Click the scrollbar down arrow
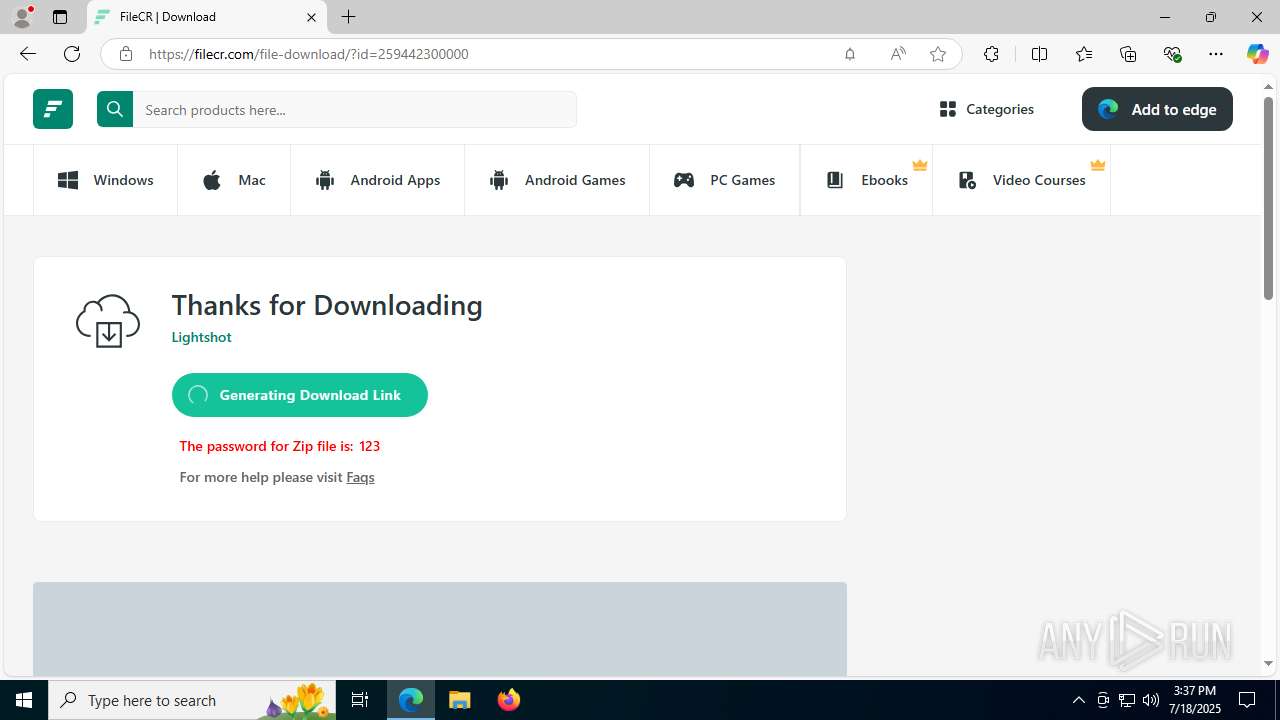 click(x=1268, y=663)
